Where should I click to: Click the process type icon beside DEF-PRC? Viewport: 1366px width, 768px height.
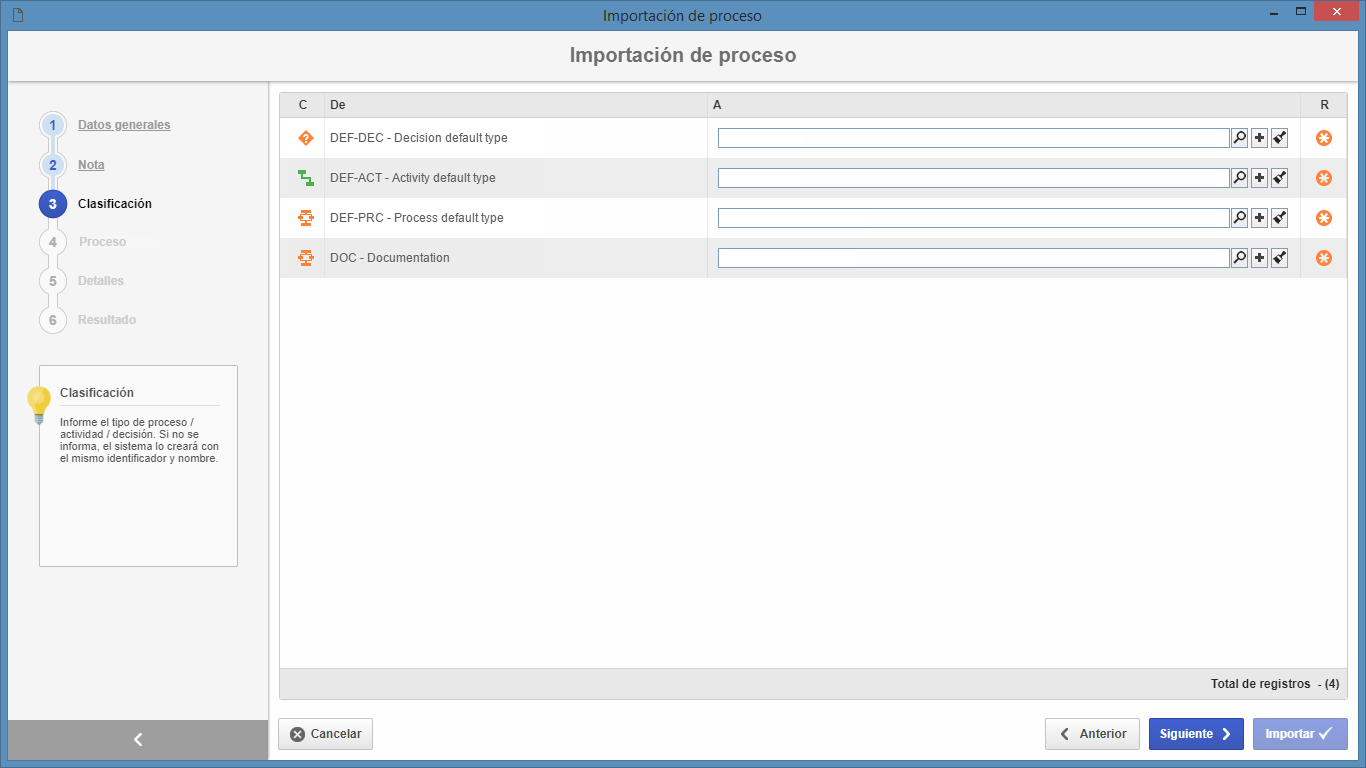[306, 218]
